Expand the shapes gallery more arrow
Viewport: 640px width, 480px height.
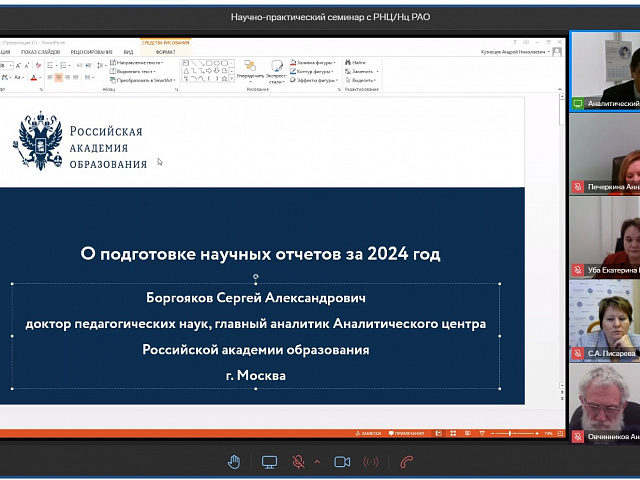231,78
